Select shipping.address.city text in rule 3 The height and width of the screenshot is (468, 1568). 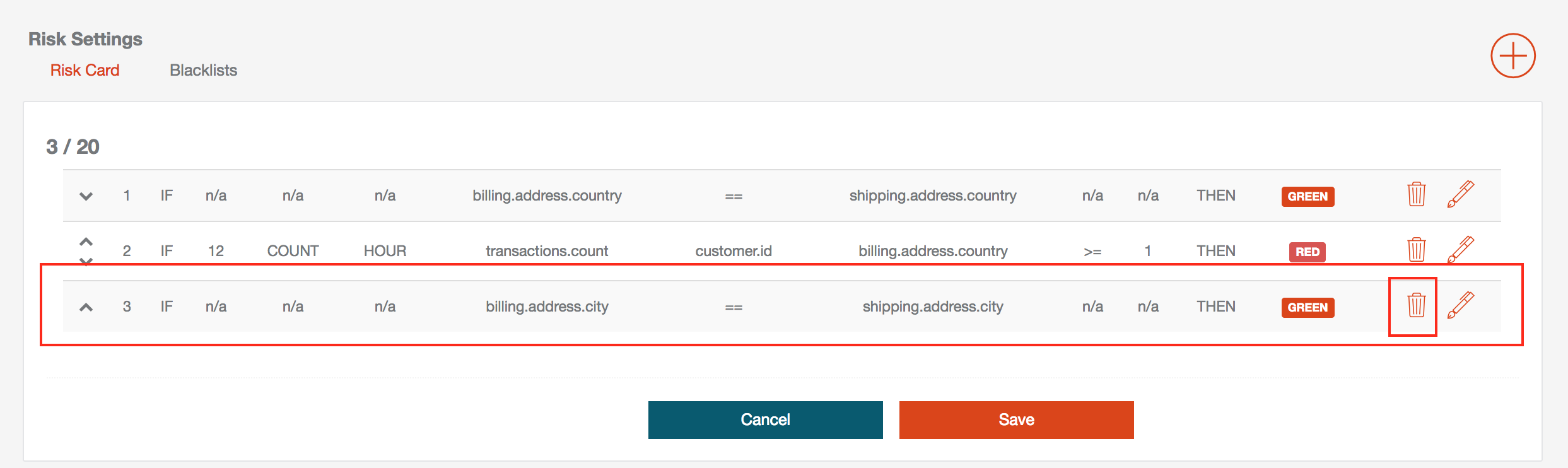tap(933, 307)
